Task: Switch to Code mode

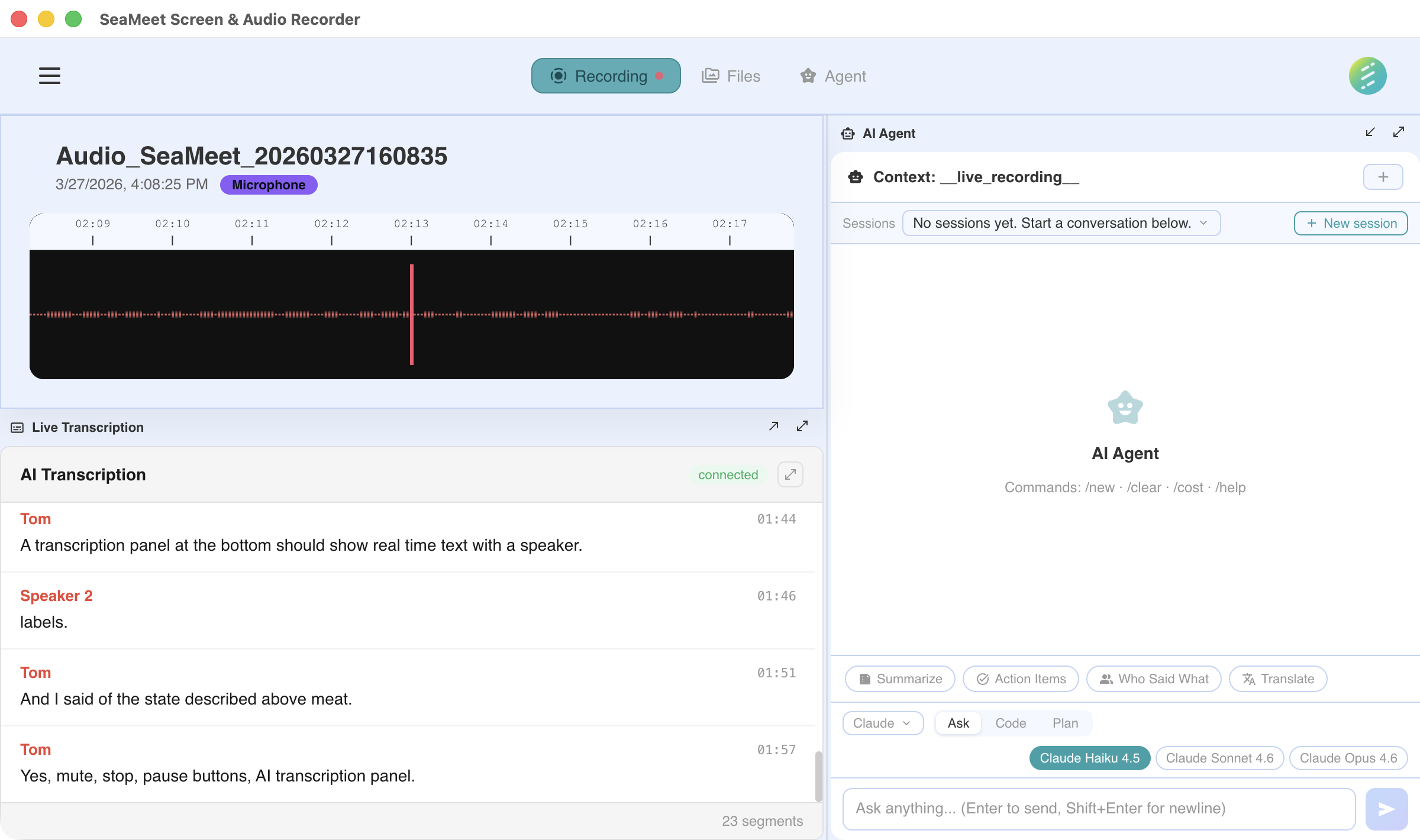Action: coord(1011,723)
